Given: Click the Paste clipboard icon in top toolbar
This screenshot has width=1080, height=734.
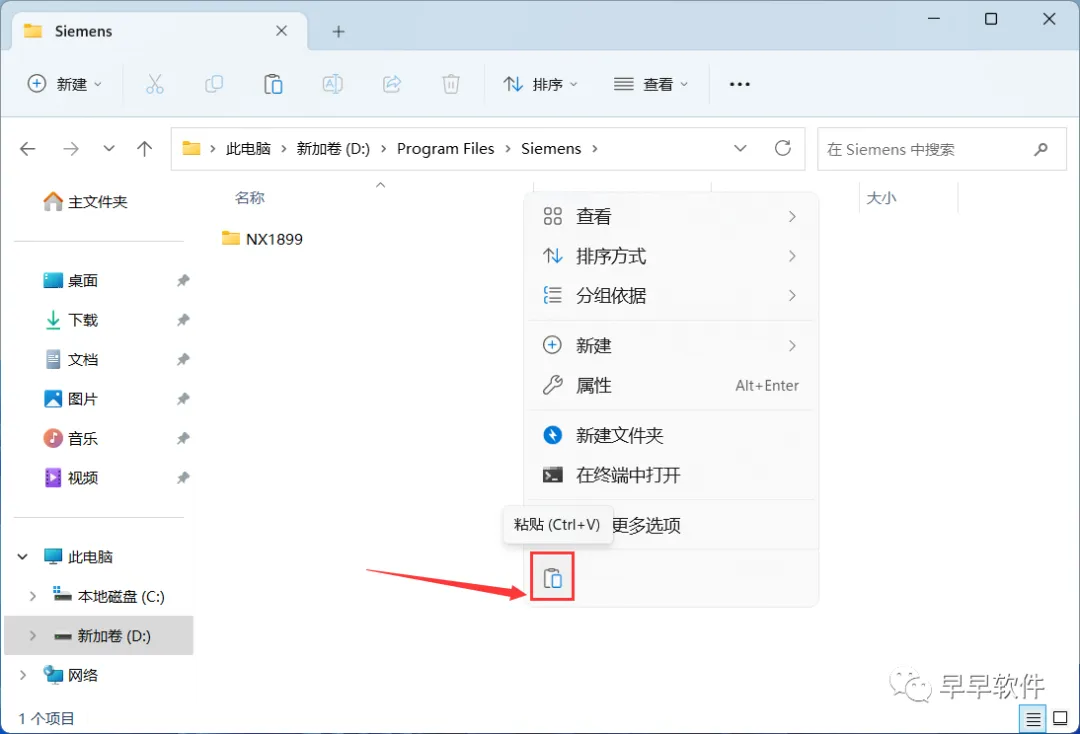Looking at the screenshot, I should click(273, 84).
